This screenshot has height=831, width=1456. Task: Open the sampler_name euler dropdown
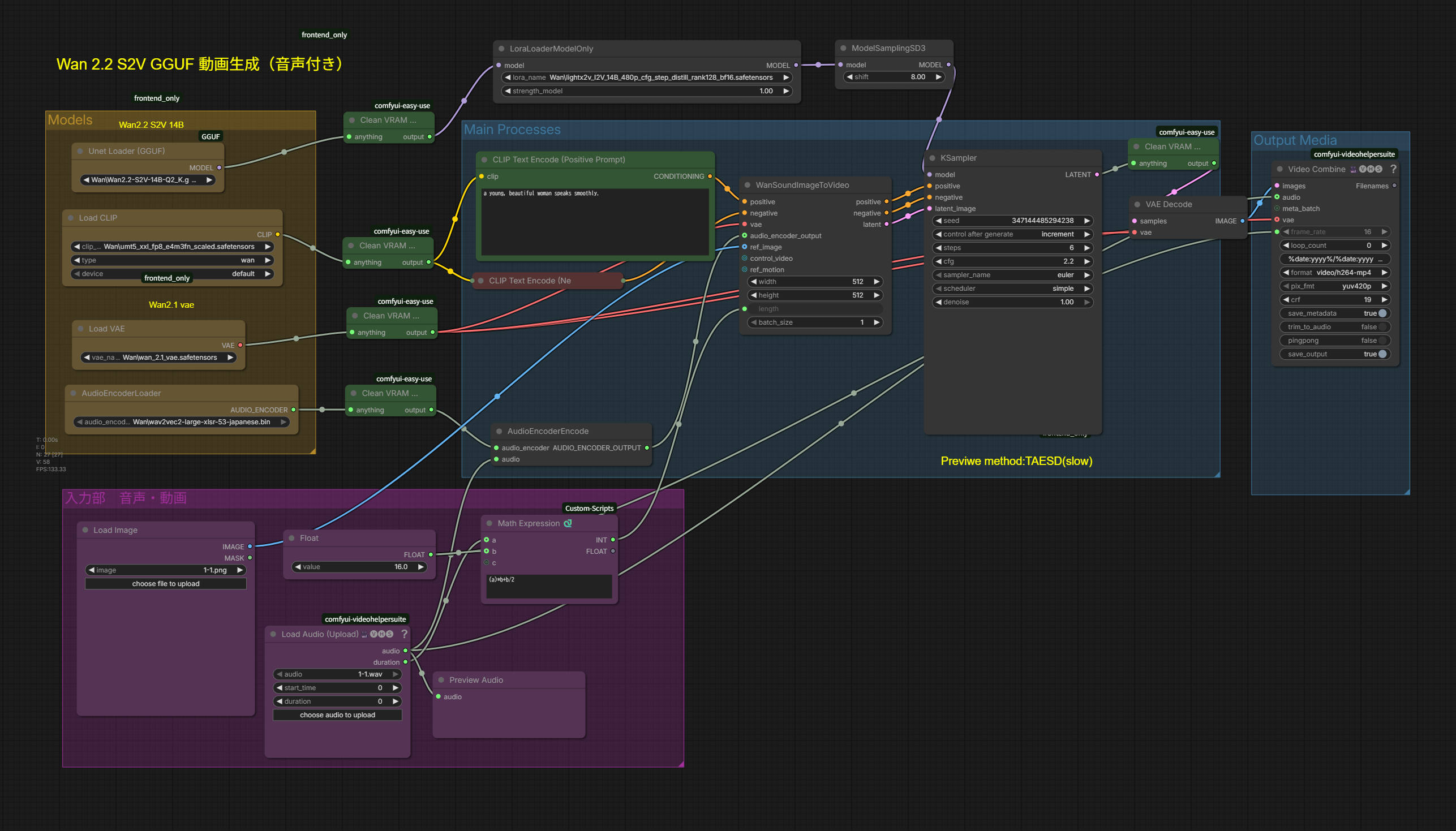coord(1012,275)
